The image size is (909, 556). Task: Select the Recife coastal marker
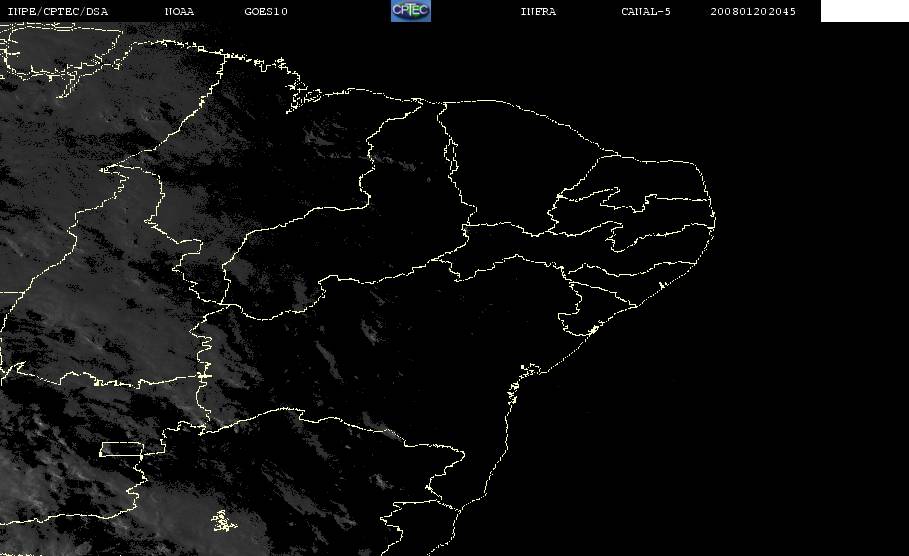point(661,286)
